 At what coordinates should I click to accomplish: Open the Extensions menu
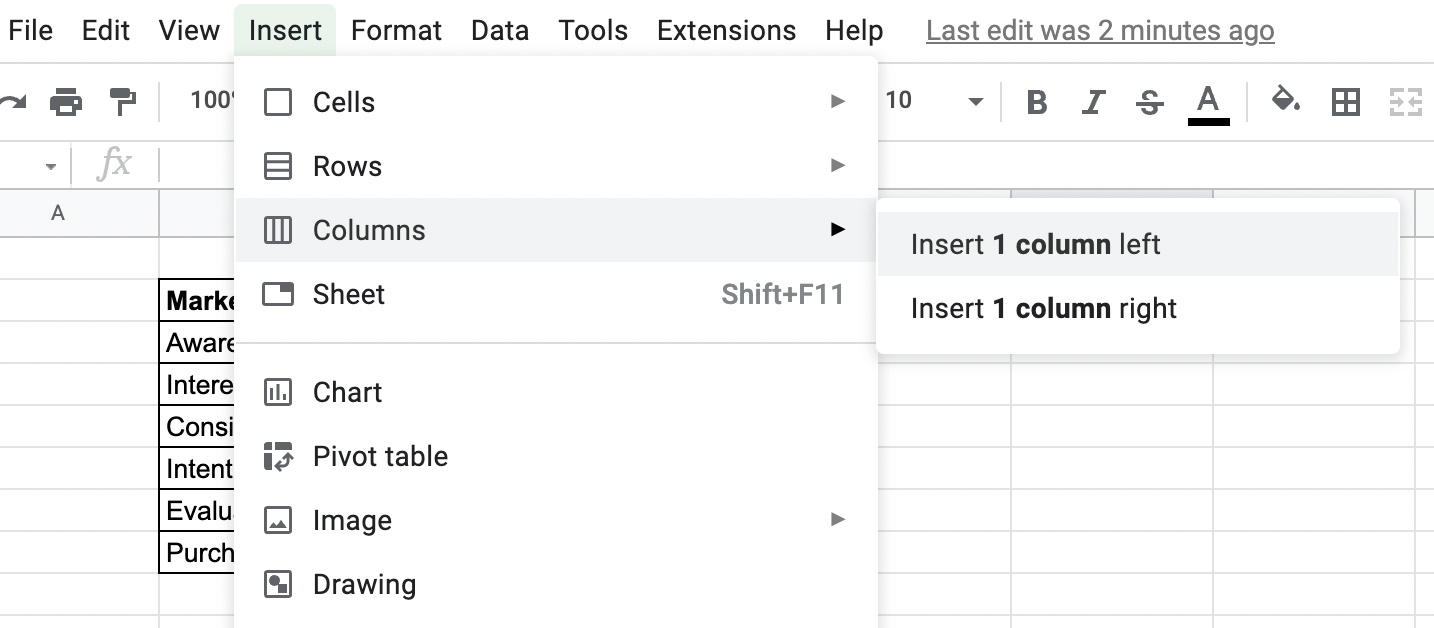pos(726,31)
